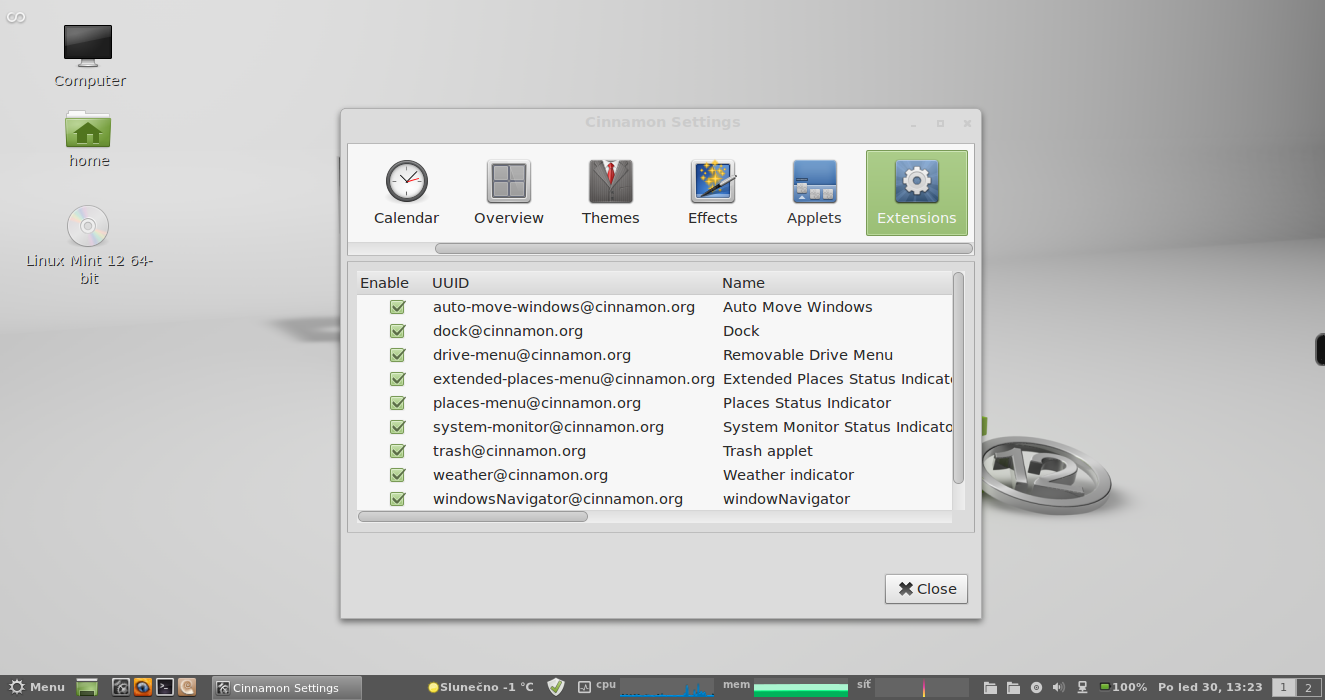Screen dimensions: 1325x700
Task: Go to the Applets settings section
Action: (814, 193)
